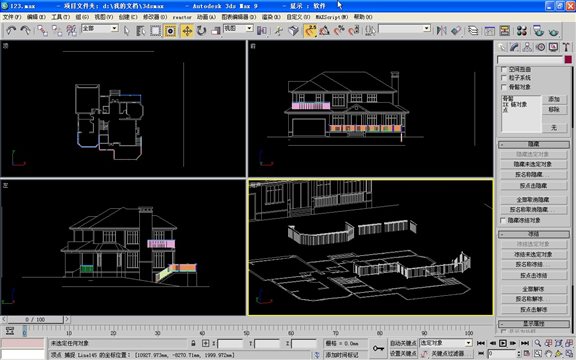Open the 全部 selection filter dropdown

tap(100, 28)
